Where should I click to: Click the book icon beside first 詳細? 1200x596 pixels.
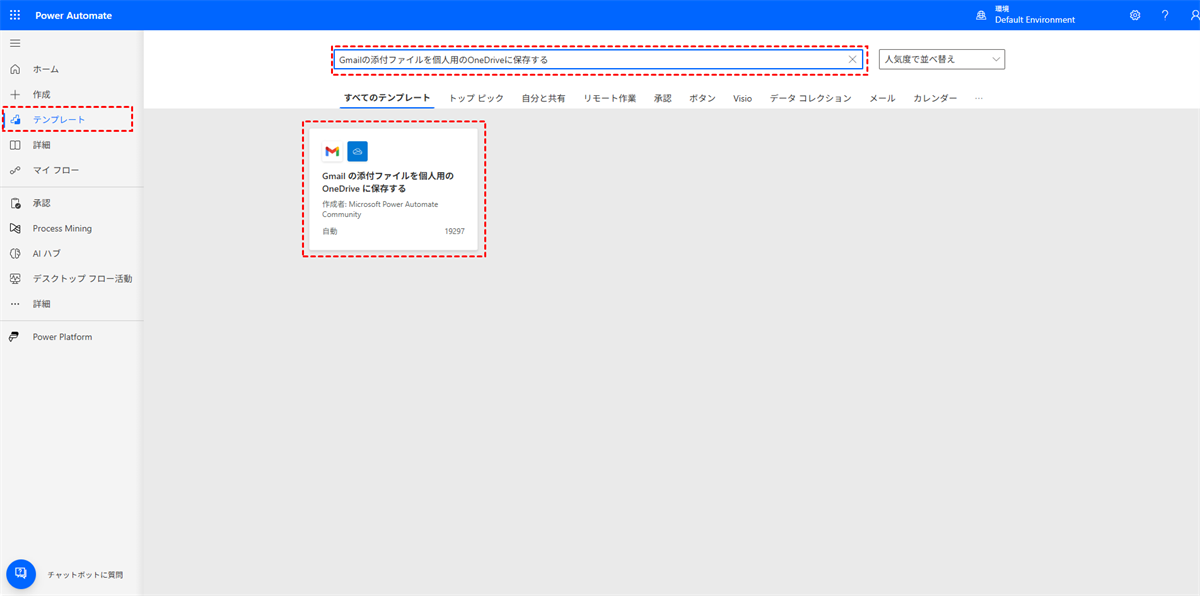(15, 145)
